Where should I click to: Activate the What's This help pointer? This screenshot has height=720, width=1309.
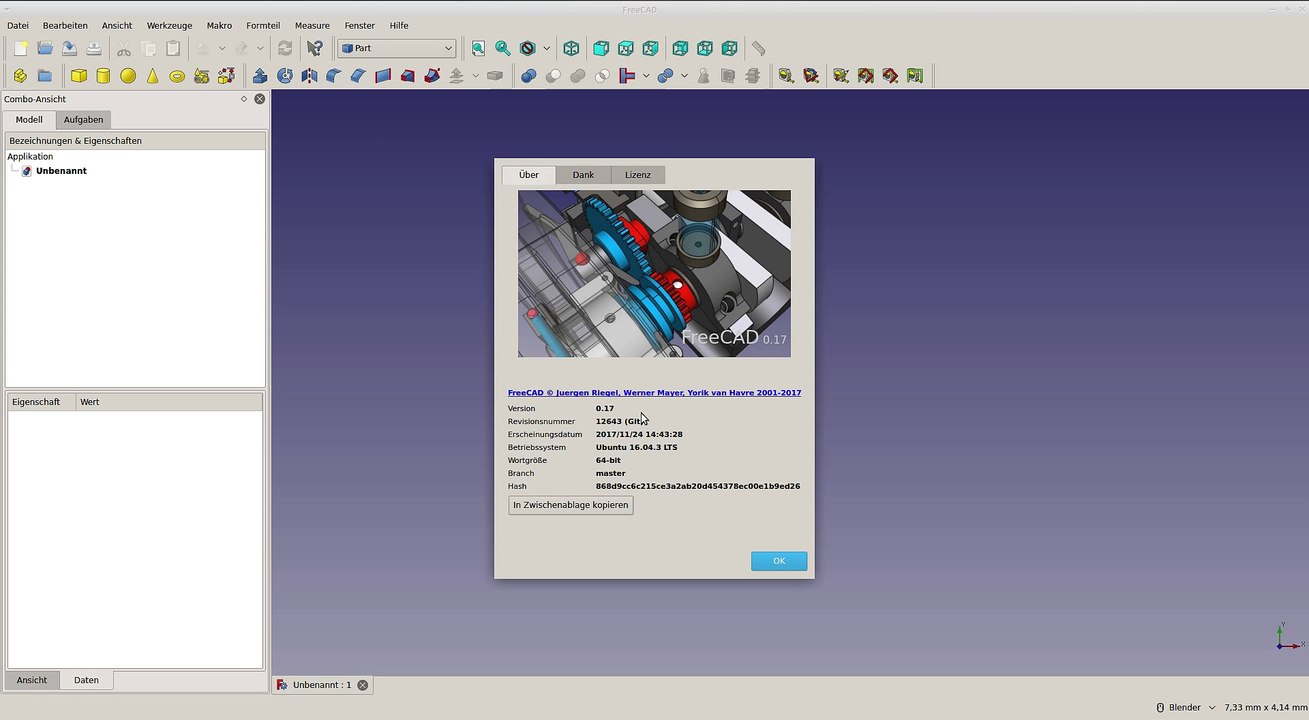315,48
